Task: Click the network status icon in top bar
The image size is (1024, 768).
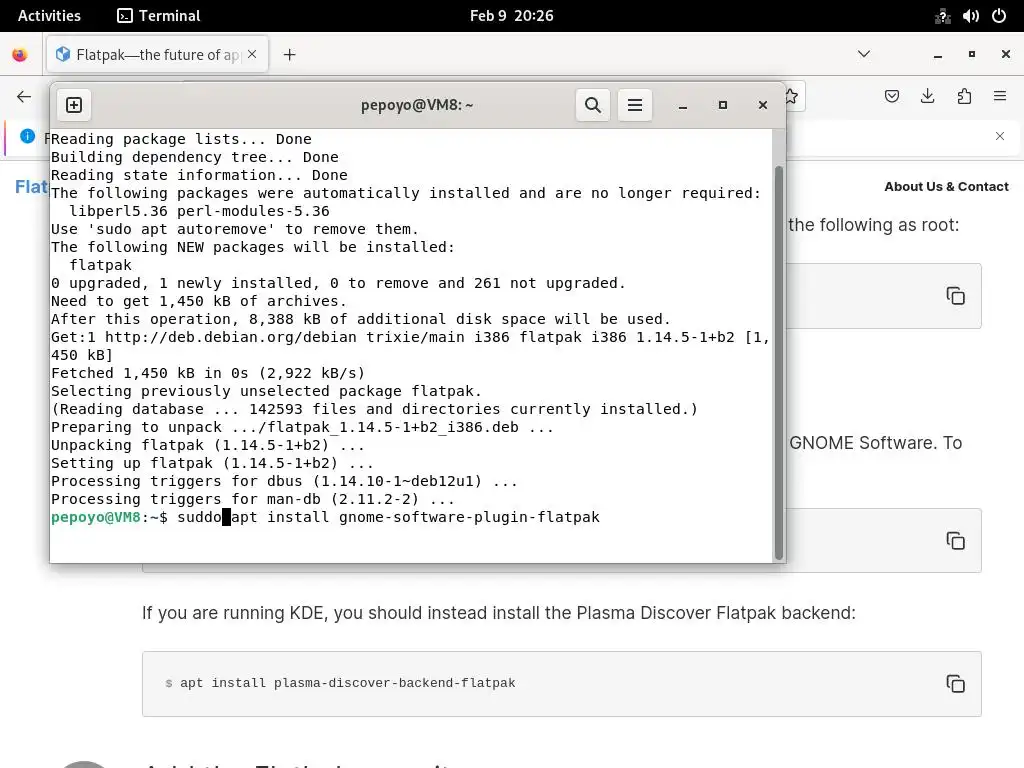Action: [x=942, y=16]
